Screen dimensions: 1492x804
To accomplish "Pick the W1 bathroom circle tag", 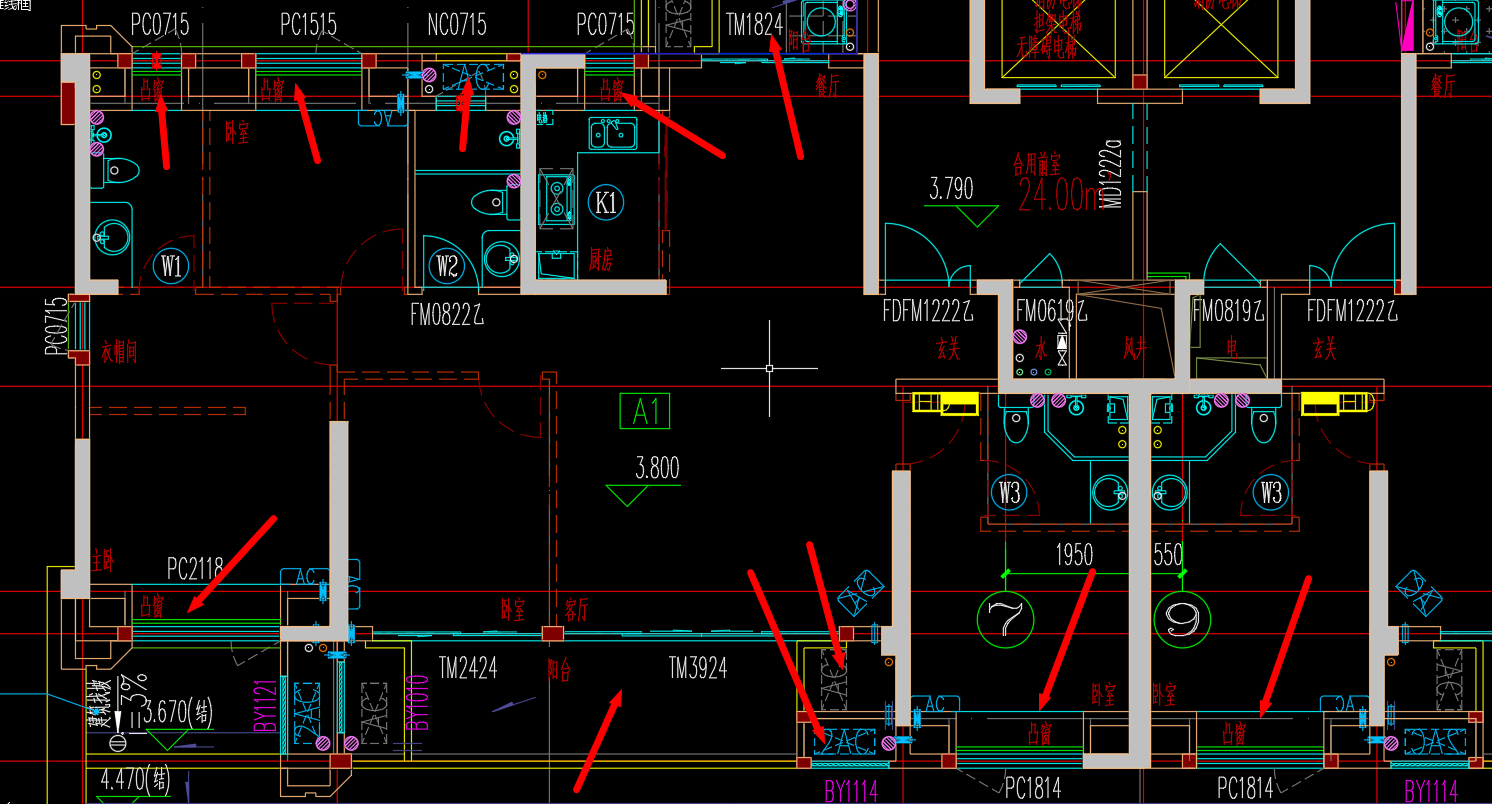I will pos(172,266).
